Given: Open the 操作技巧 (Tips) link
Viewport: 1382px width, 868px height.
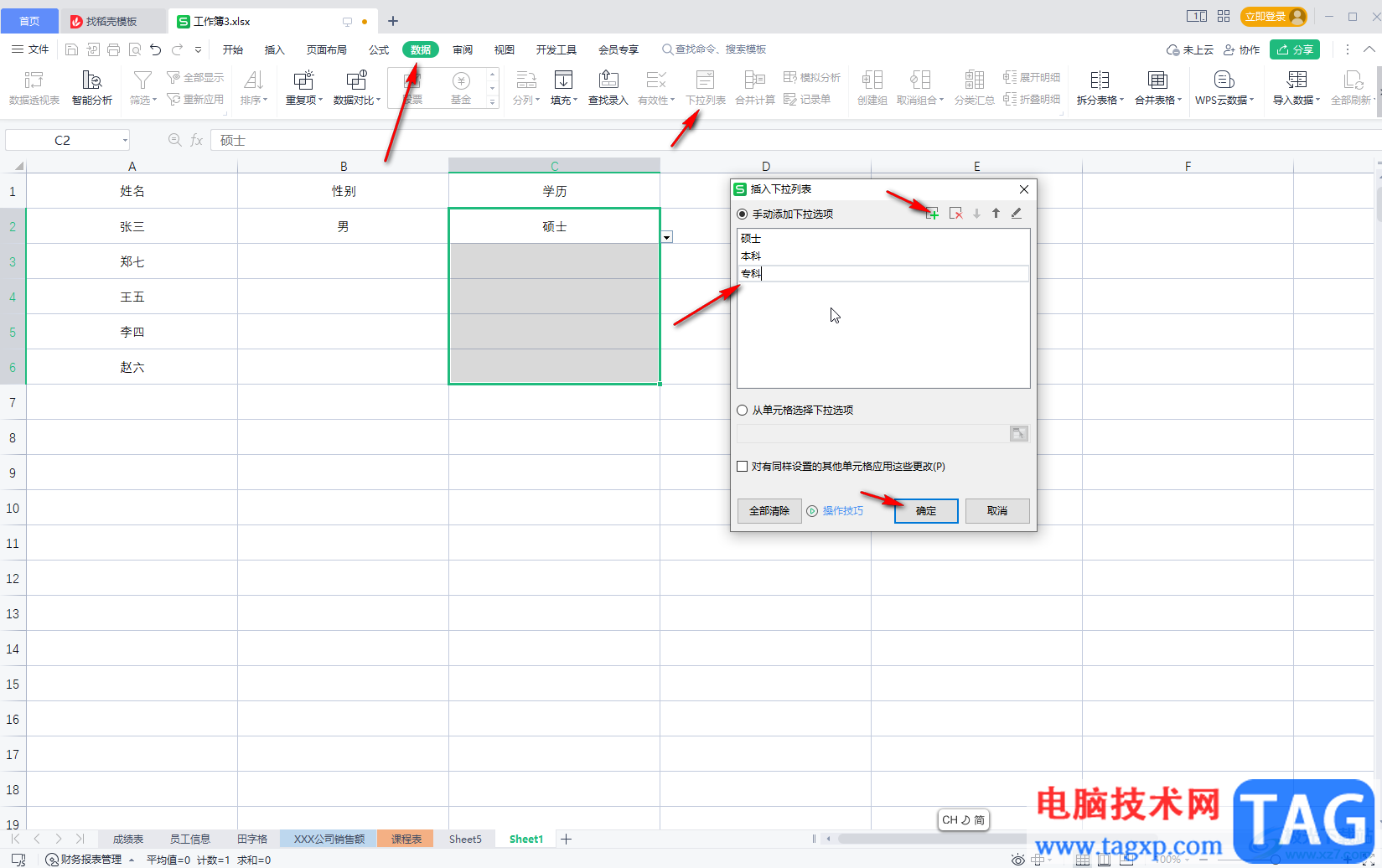Looking at the screenshot, I should pos(843,511).
